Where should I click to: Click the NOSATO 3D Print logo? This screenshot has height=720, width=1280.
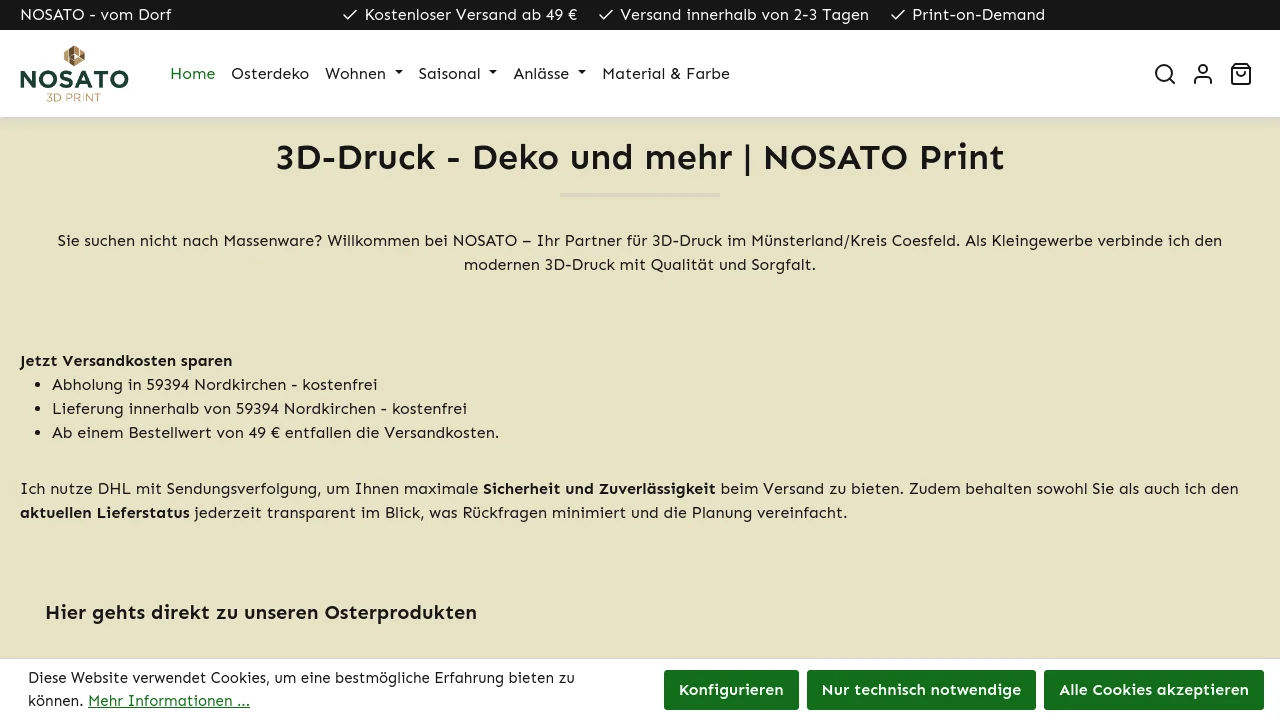point(74,74)
